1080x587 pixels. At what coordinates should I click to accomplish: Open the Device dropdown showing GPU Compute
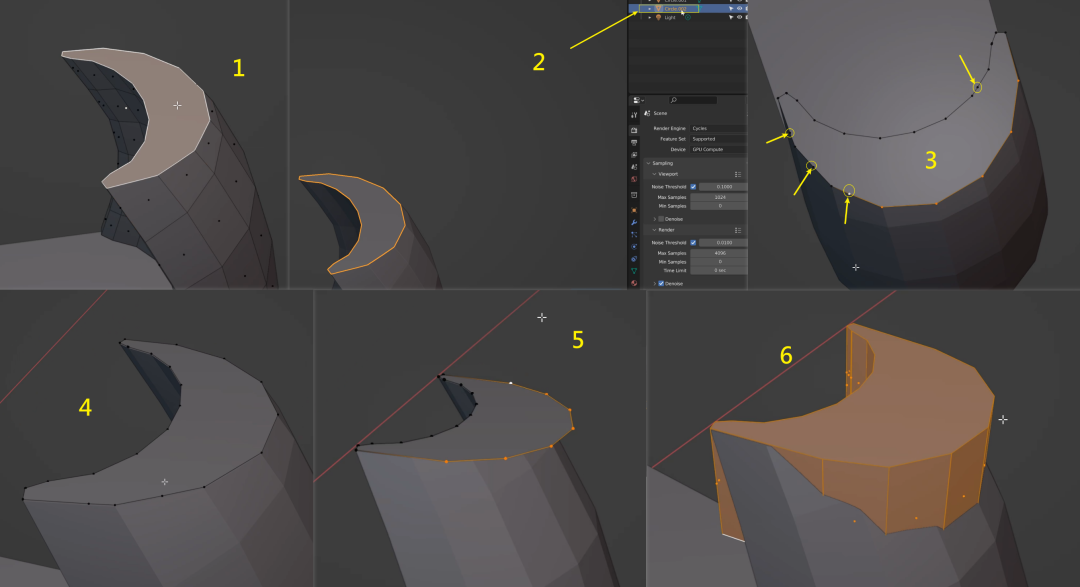click(x=718, y=150)
